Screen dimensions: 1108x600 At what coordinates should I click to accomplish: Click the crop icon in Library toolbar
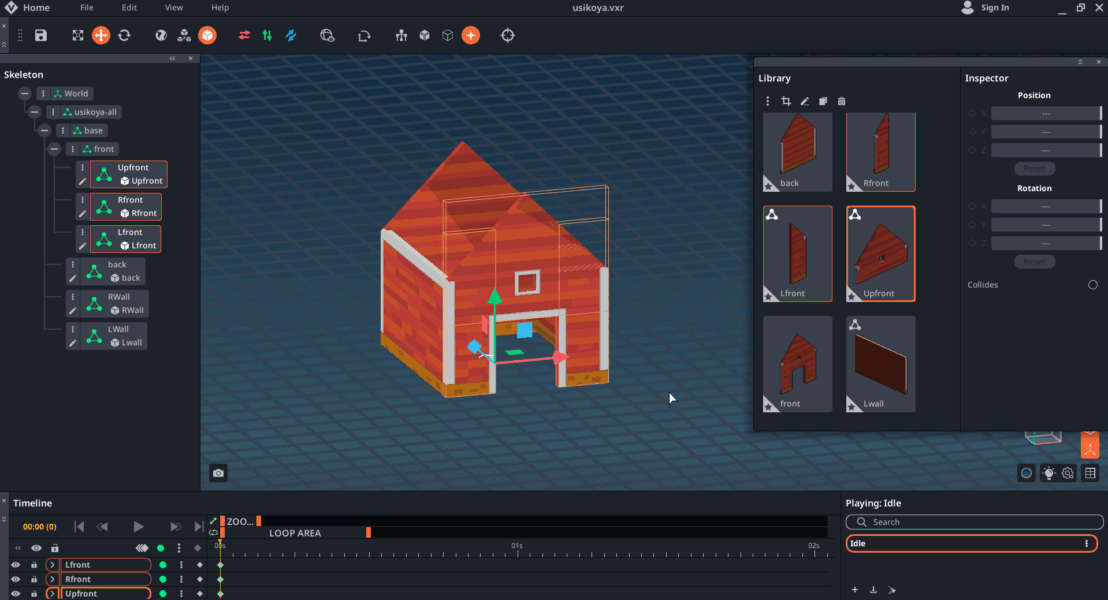pyautogui.click(x=786, y=101)
